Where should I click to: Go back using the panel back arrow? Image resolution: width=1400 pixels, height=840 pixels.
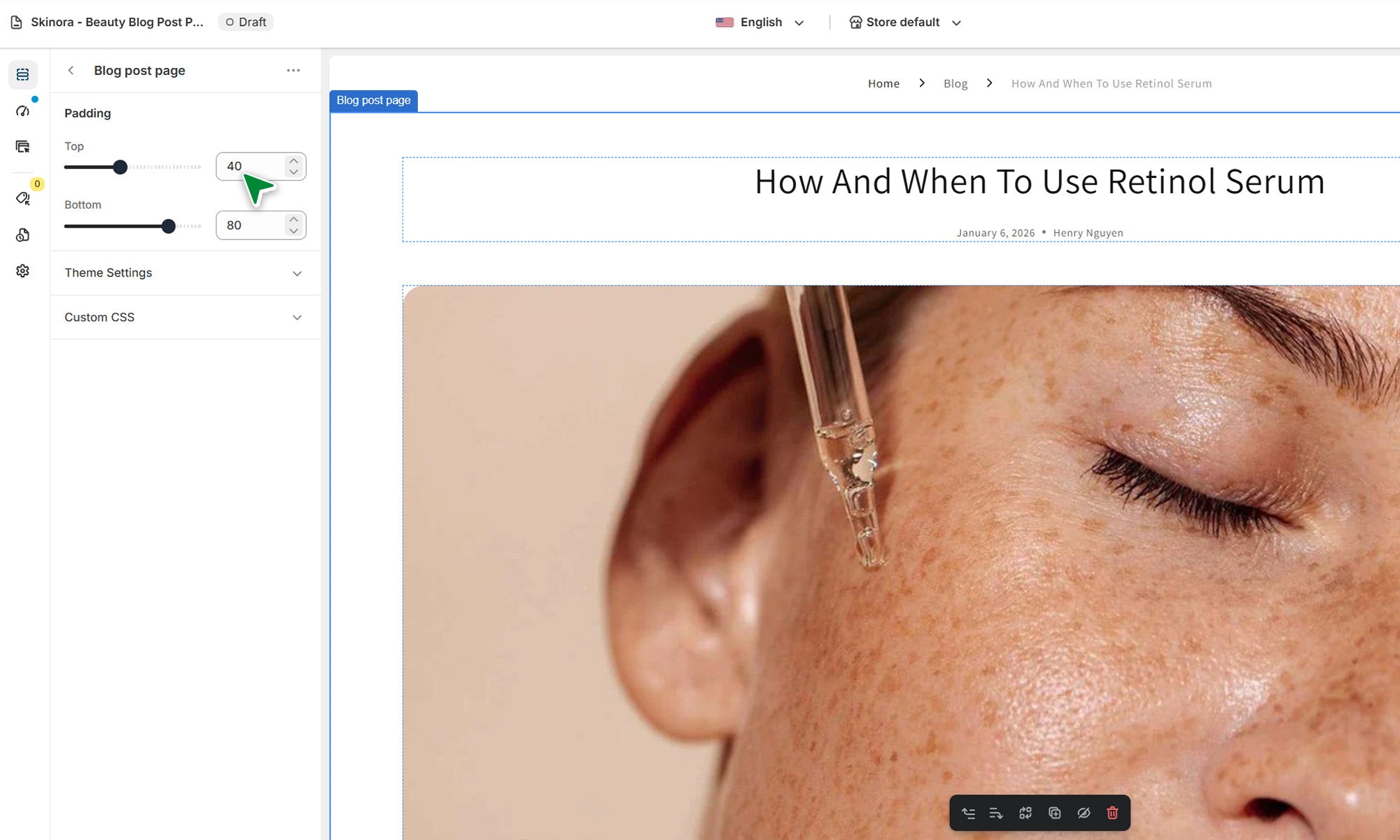[x=71, y=71]
